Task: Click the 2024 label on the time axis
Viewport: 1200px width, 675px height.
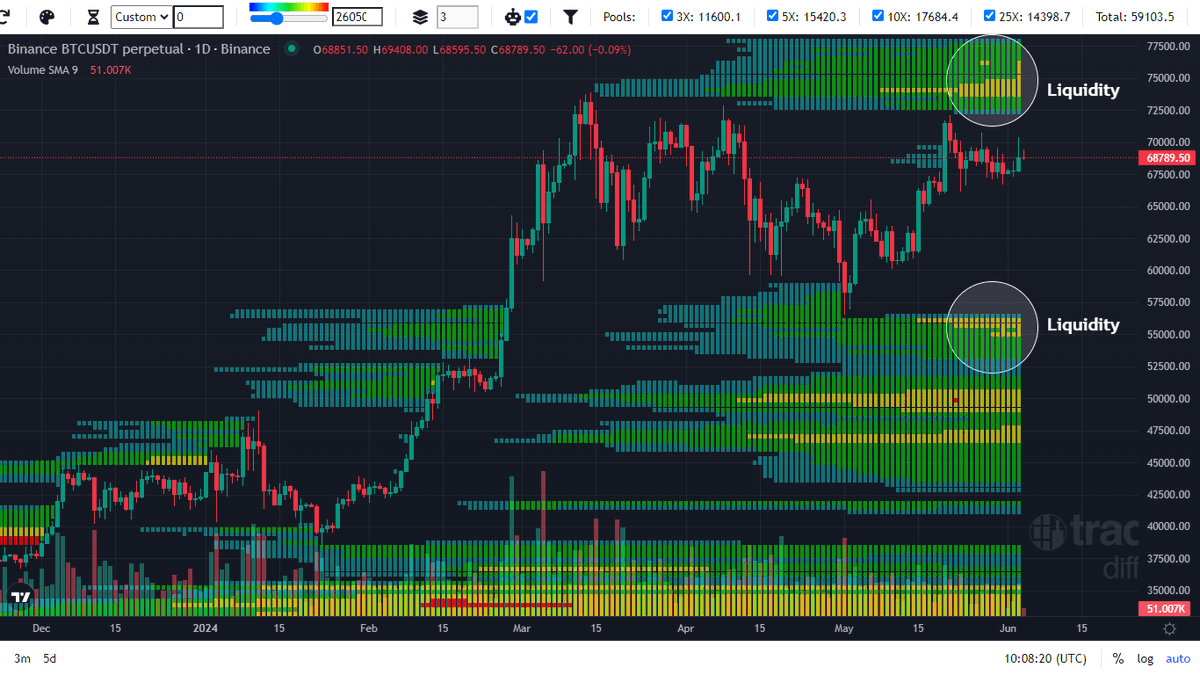Action: tap(205, 629)
